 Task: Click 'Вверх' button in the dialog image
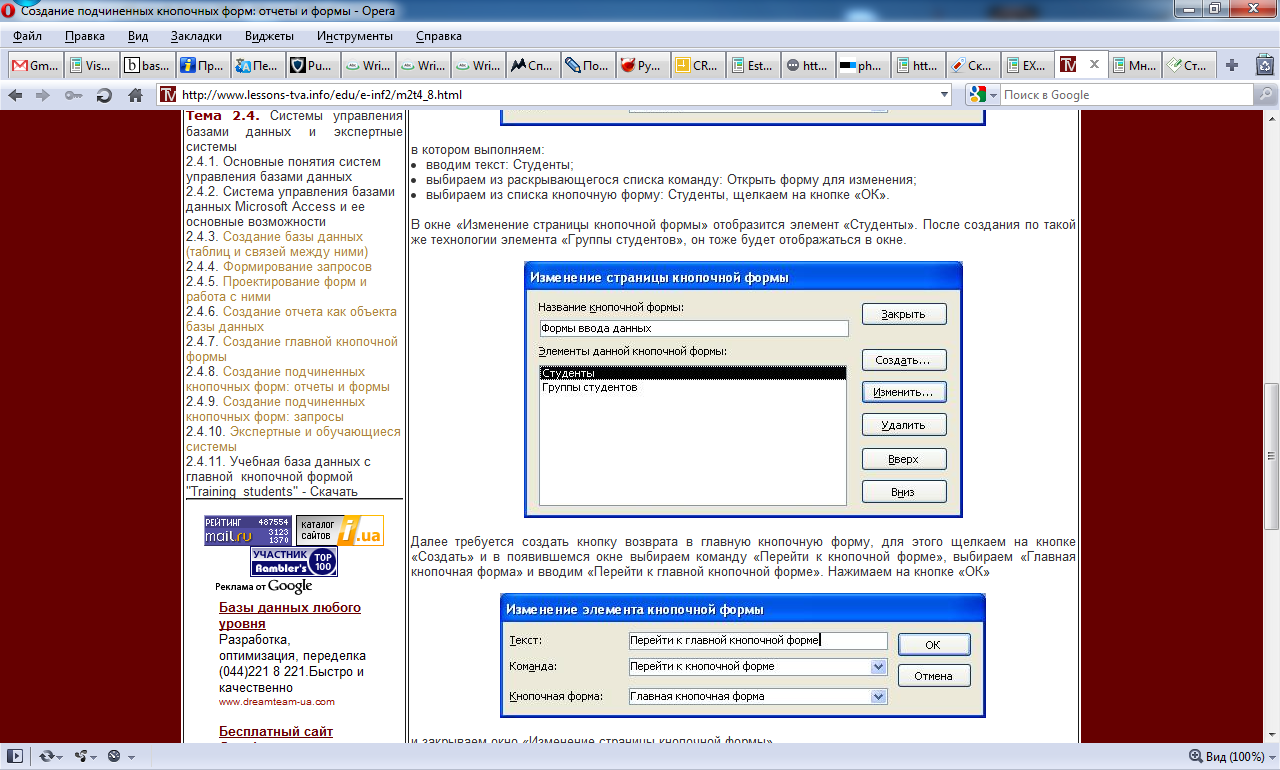[x=903, y=460]
